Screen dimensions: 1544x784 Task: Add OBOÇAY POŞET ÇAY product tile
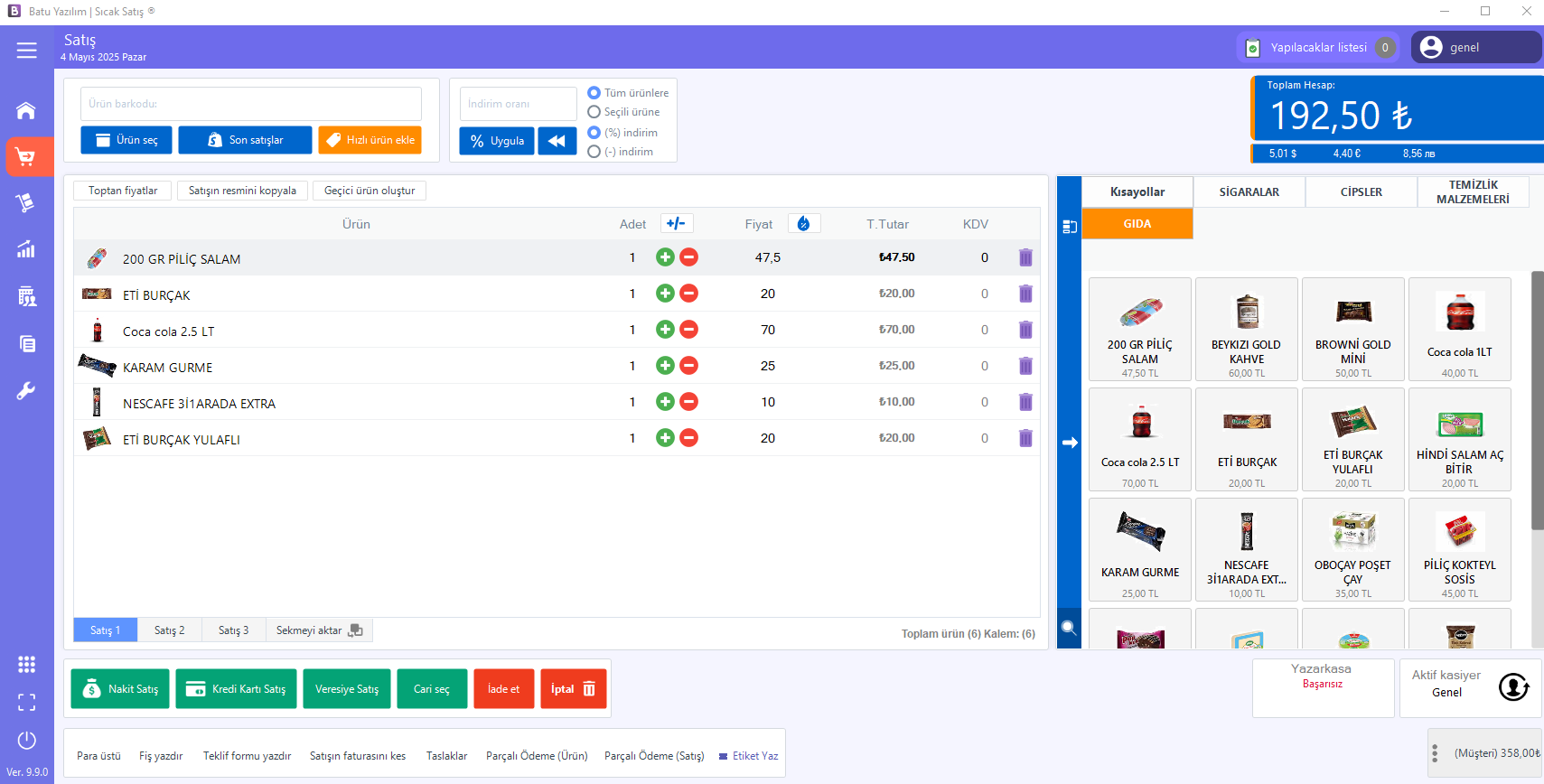click(x=1353, y=549)
